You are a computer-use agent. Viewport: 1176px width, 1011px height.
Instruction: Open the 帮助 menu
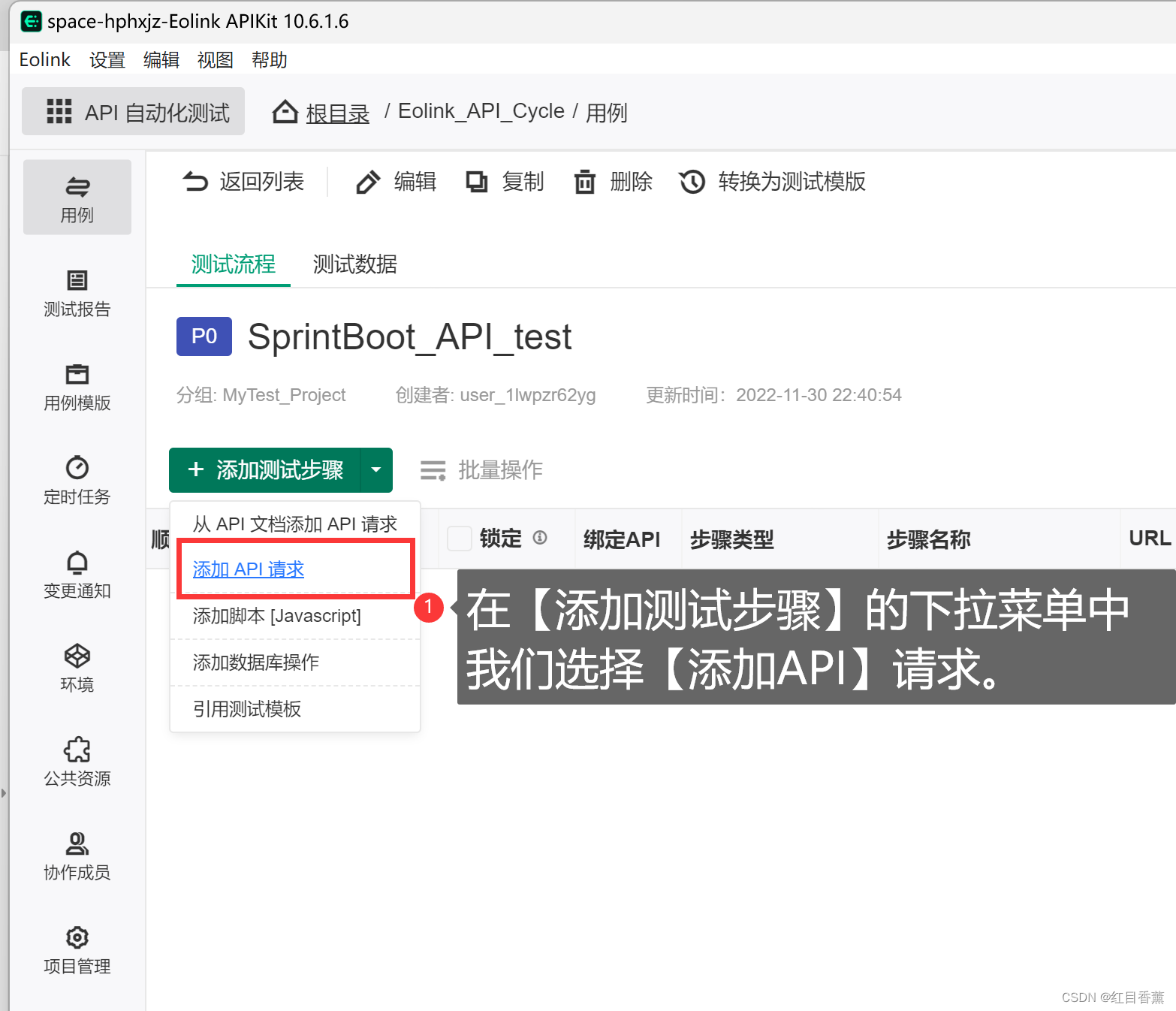coord(270,60)
